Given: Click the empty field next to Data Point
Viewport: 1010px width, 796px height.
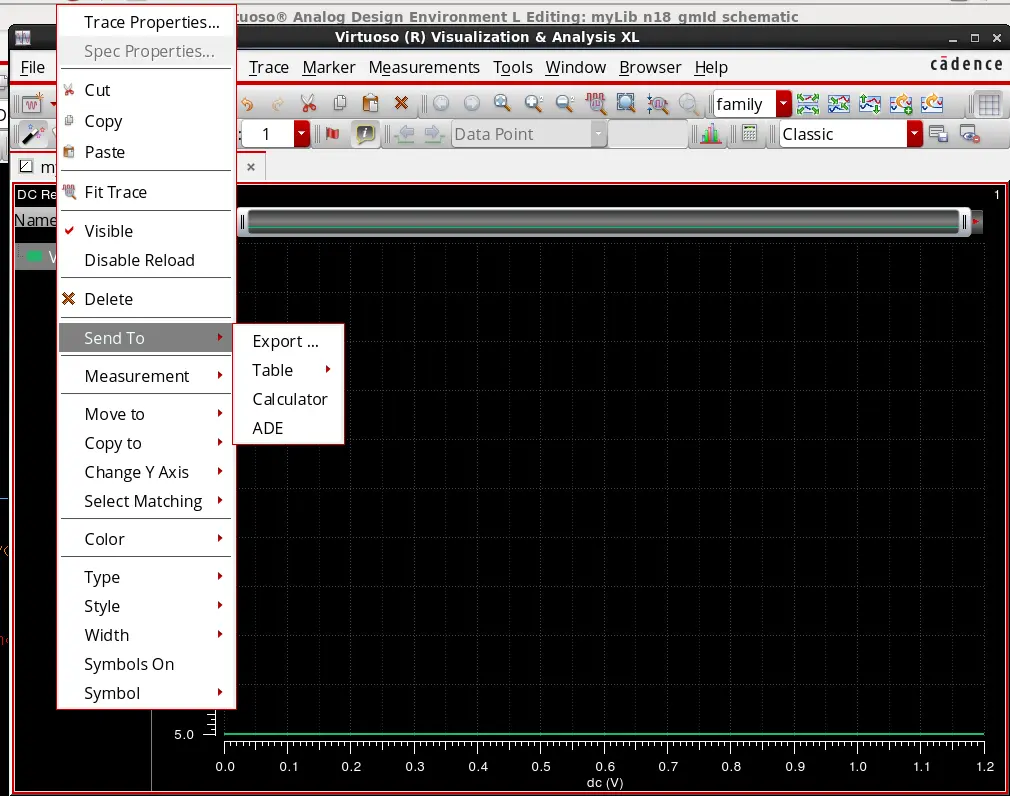Looking at the screenshot, I should [648, 134].
